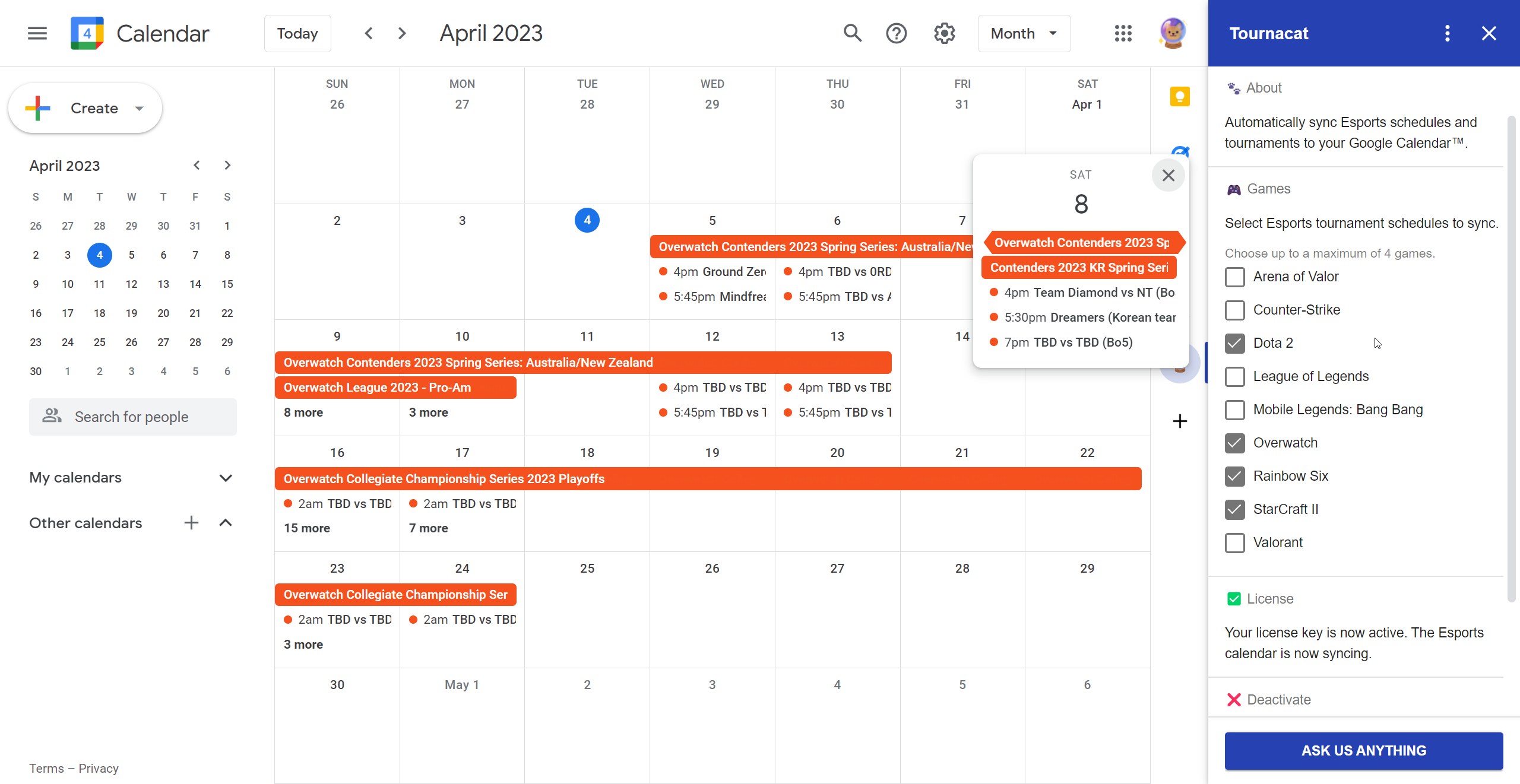Uncheck the License checkbox
Viewport: 1520px width, 784px height.
pos(1235,599)
